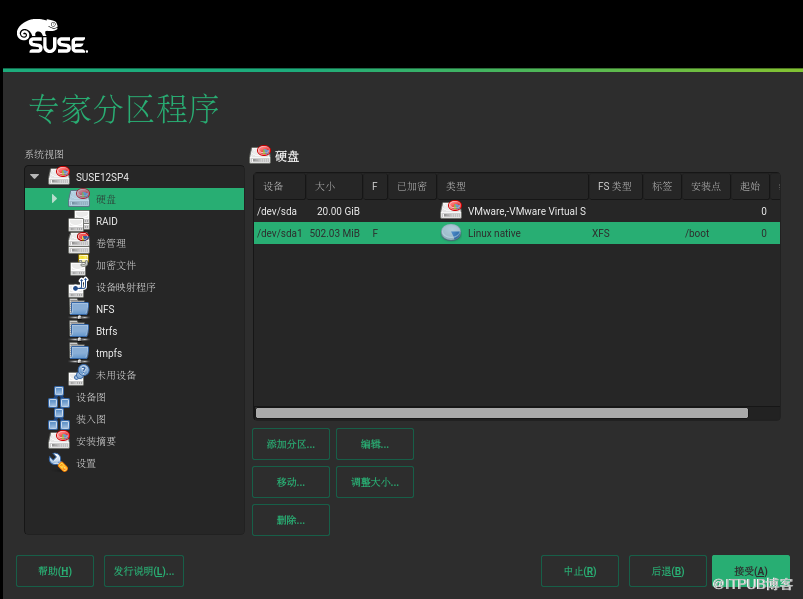Click the disk icon in /dev/sda row
This screenshot has width=803, height=599.
pyautogui.click(x=451, y=210)
